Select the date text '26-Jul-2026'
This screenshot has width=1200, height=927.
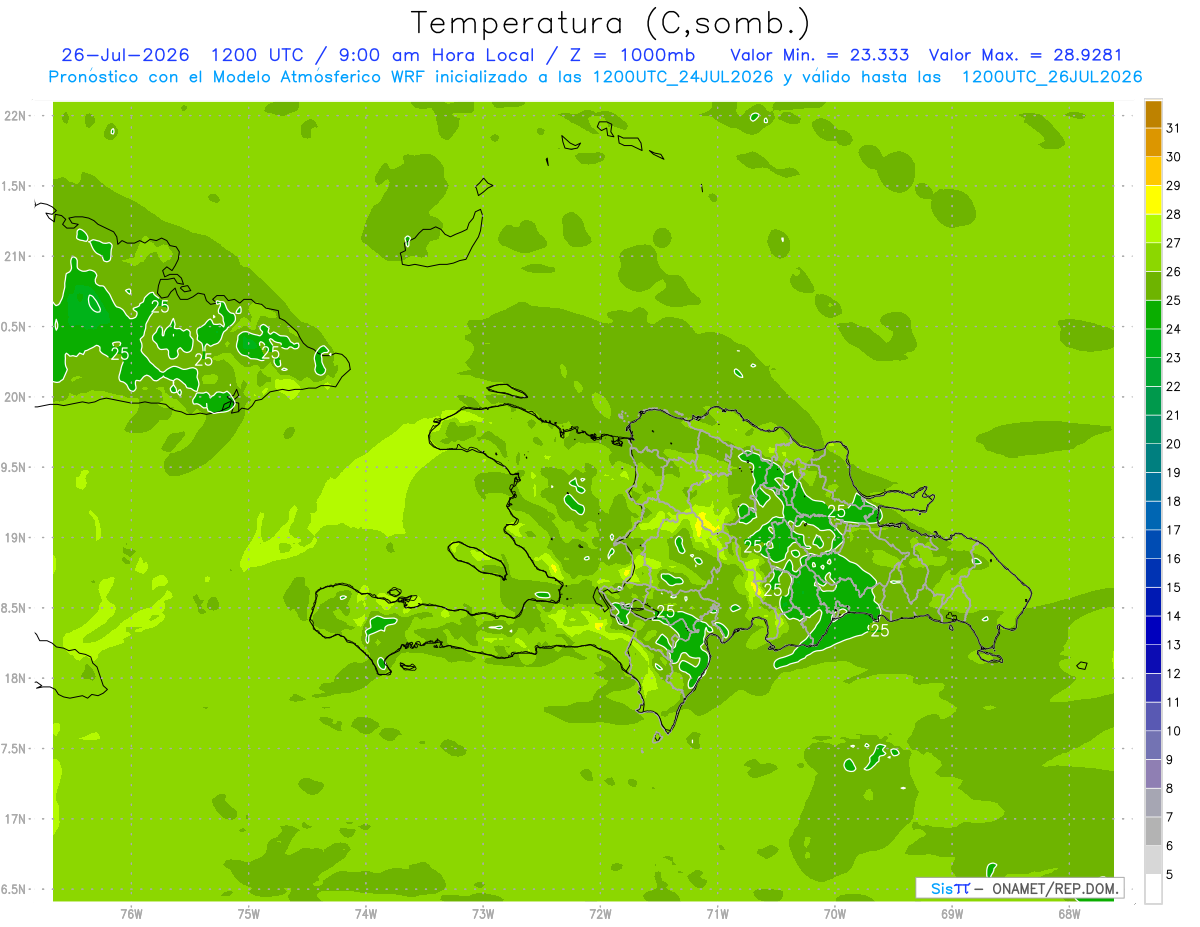pyautogui.click(x=125, y=55)
